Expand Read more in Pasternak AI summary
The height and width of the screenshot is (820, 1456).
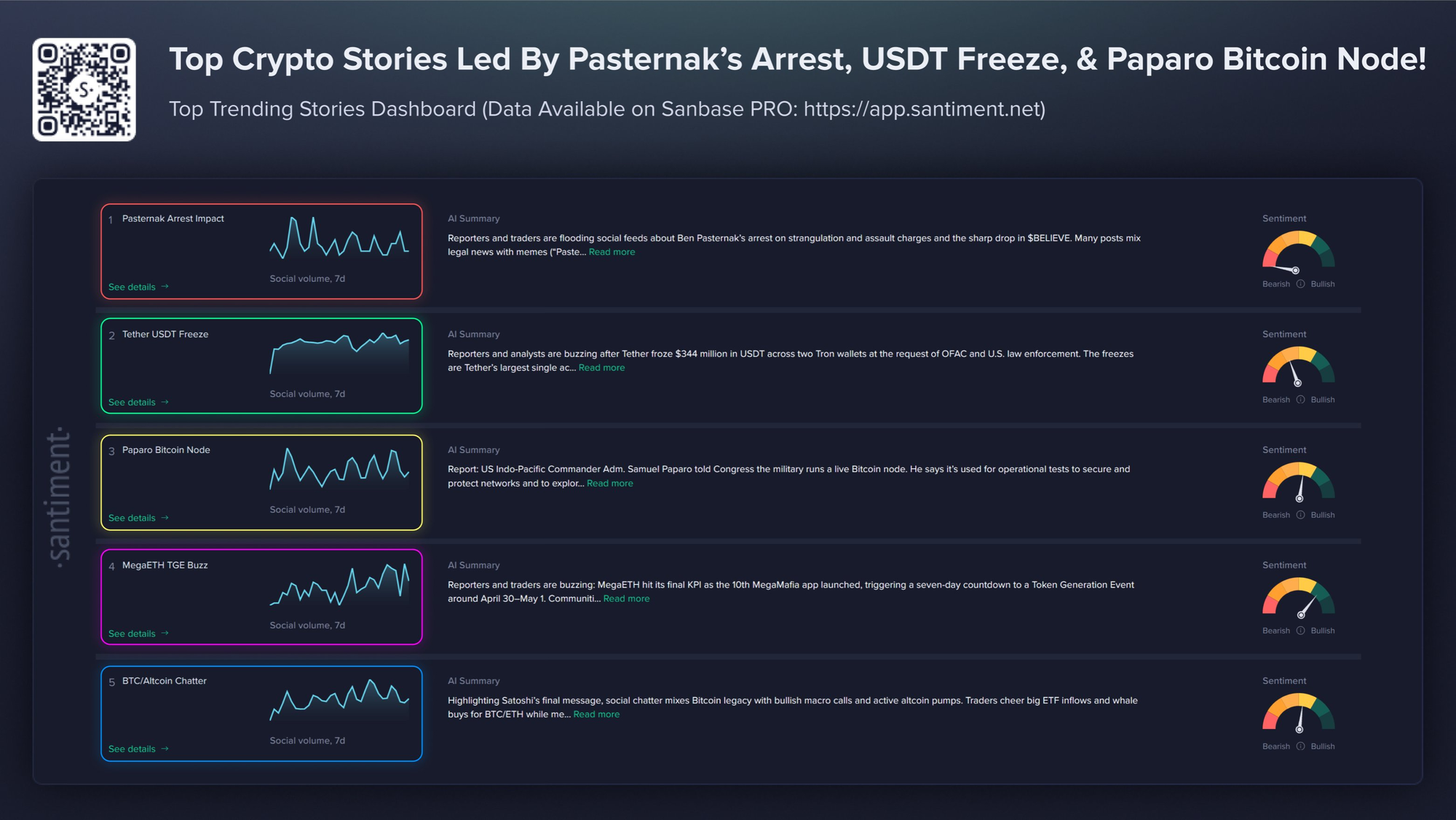coord(612,252)
